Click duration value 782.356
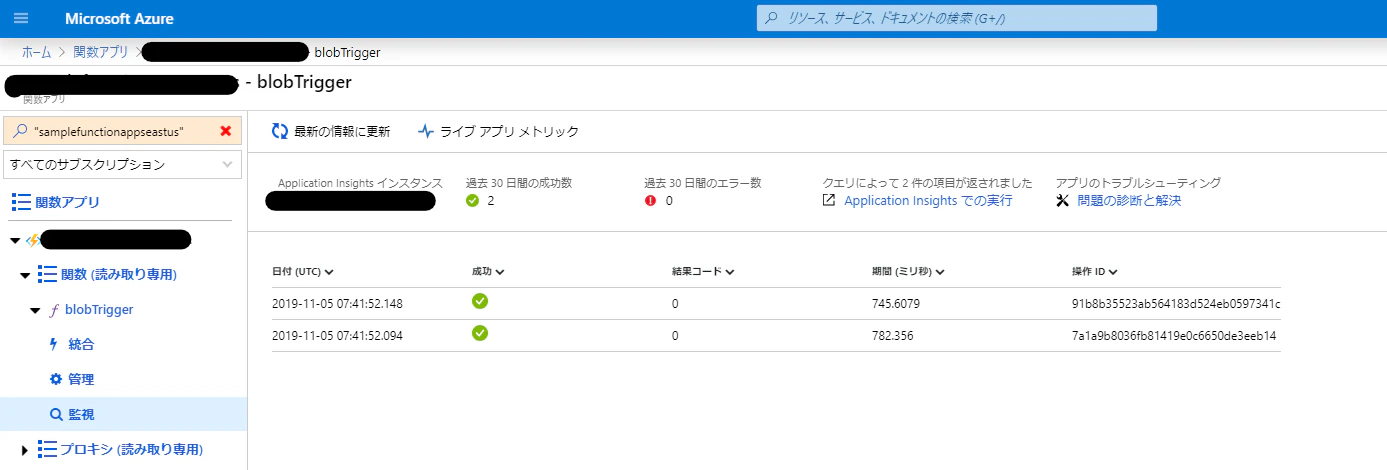This screenshot has height=470, width=1387. tap(892, 335)
